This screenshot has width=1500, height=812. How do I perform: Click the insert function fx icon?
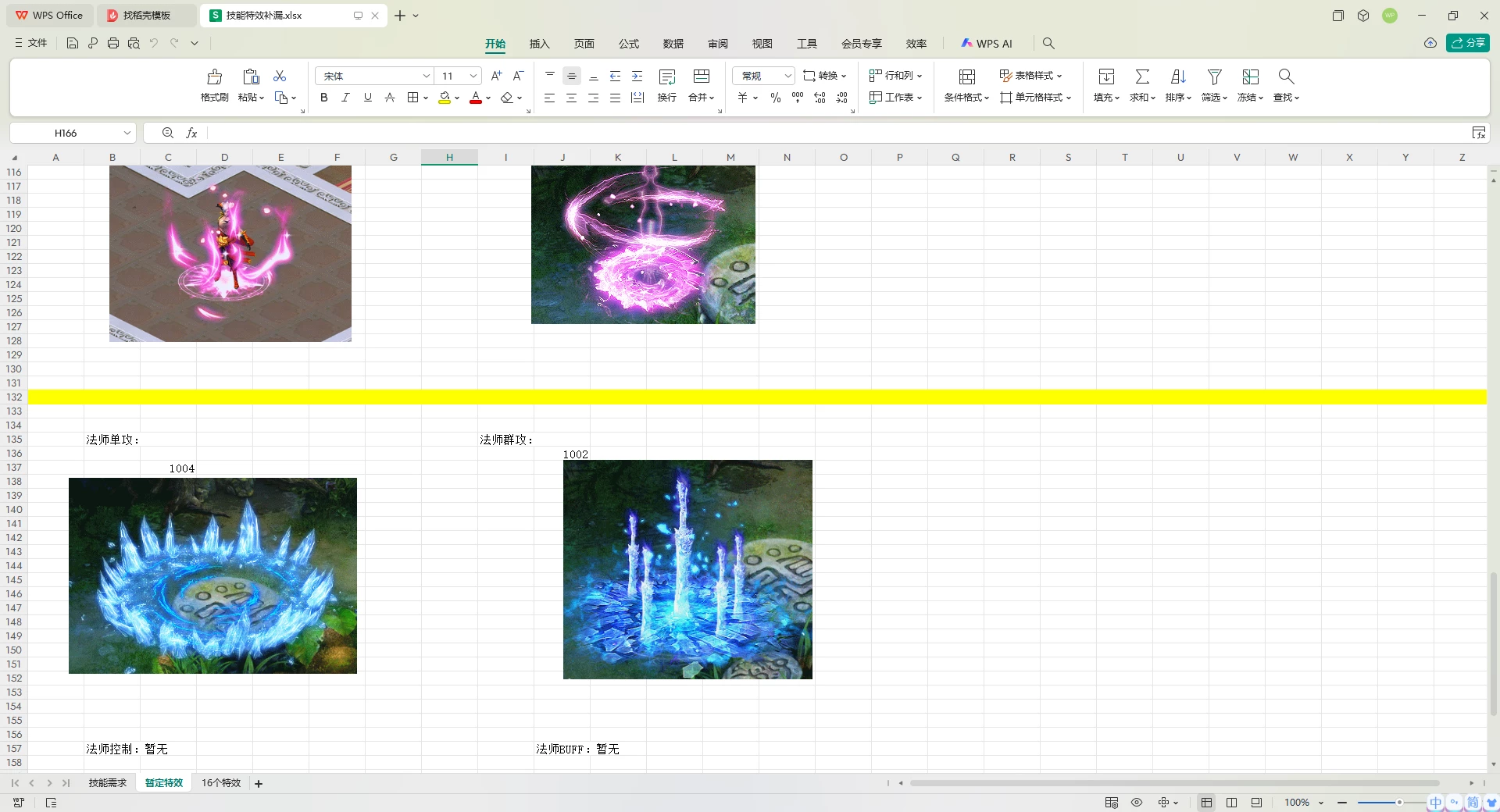(x=191, y=134)
